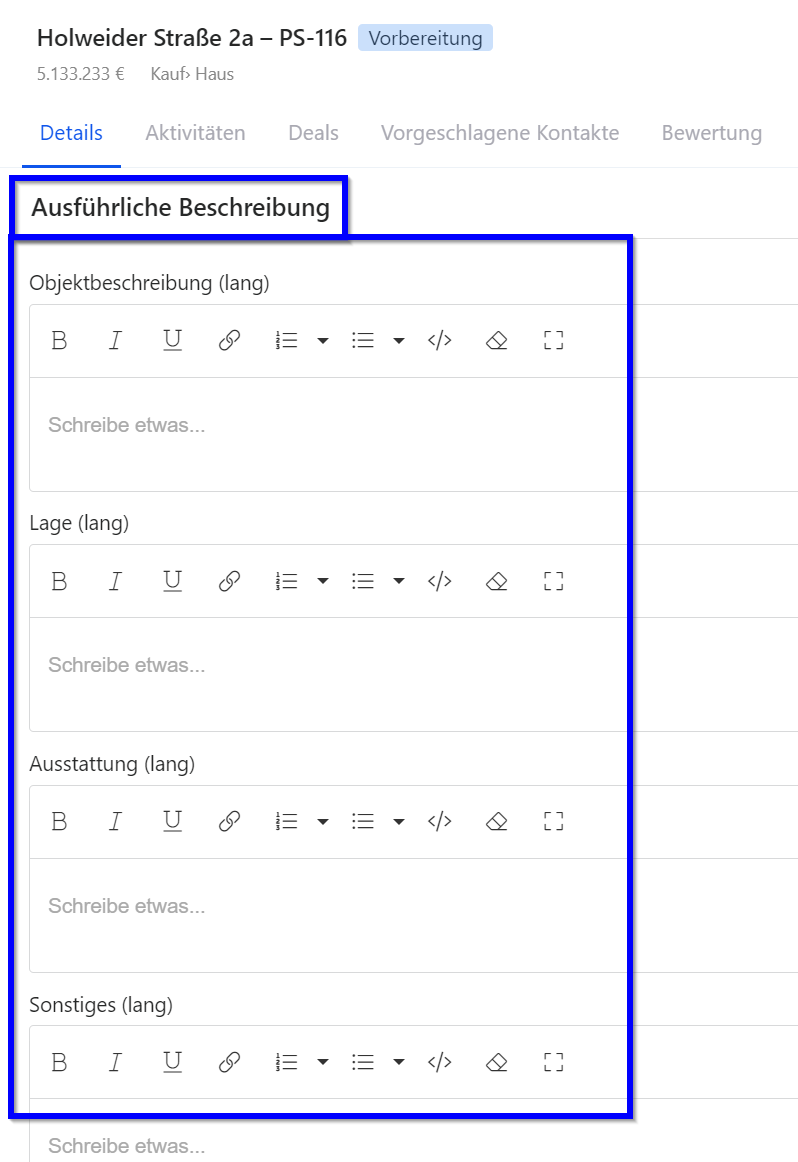The height and width of the screenshot is (1162, 798).
Task: Insert numbered list in Ausstattung editor
Action: [x=287, y=821]
